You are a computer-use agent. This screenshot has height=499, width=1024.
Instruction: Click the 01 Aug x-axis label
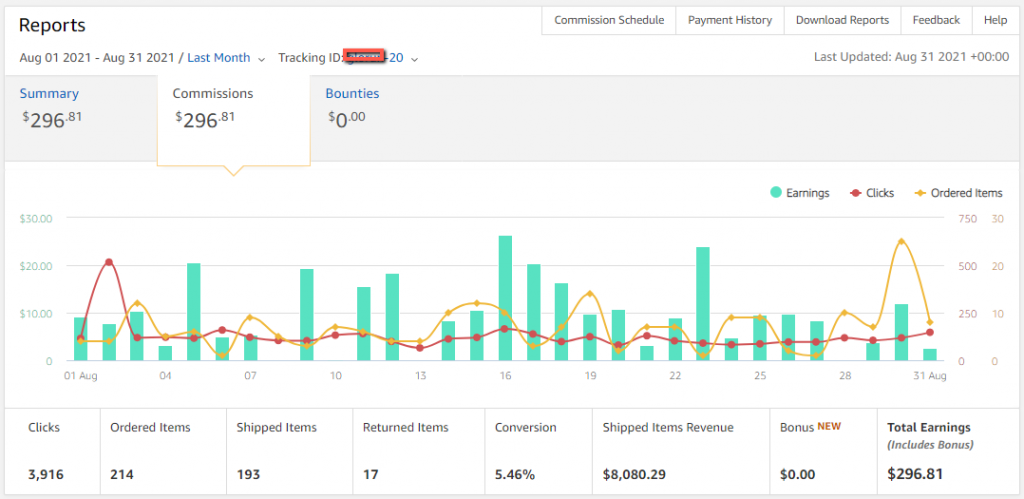tap(79, 376)
